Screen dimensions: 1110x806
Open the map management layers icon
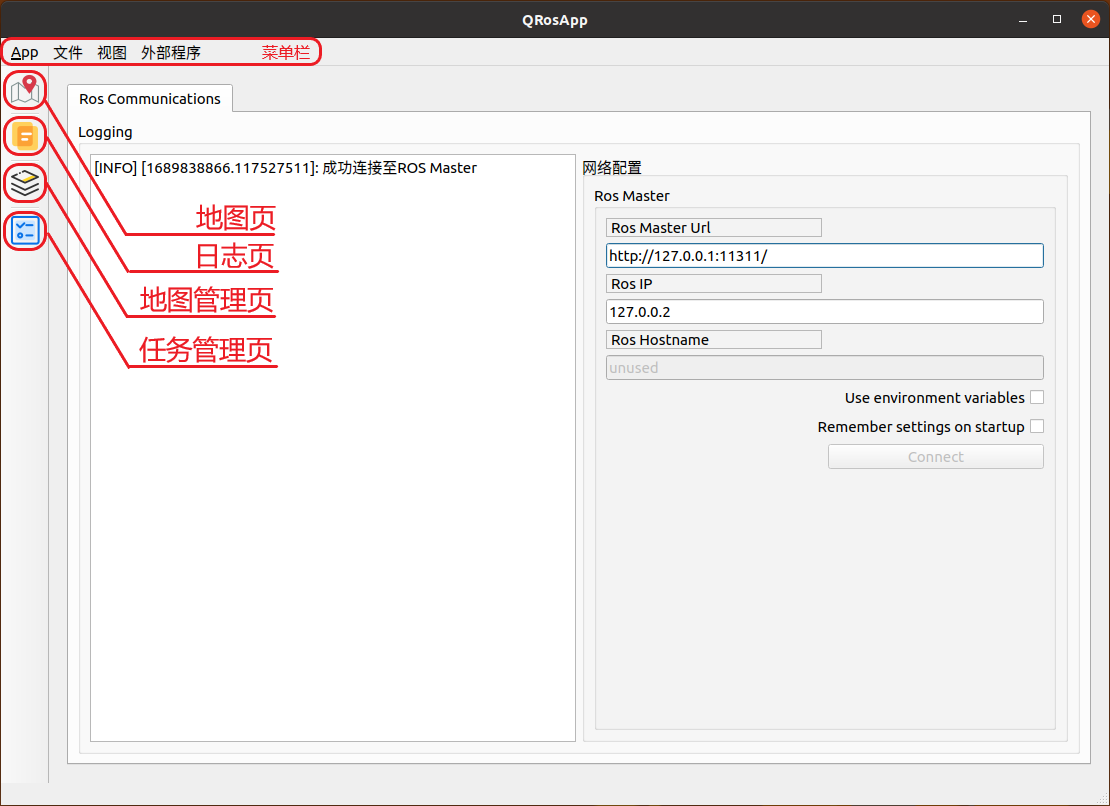click(x=25, y=183)
